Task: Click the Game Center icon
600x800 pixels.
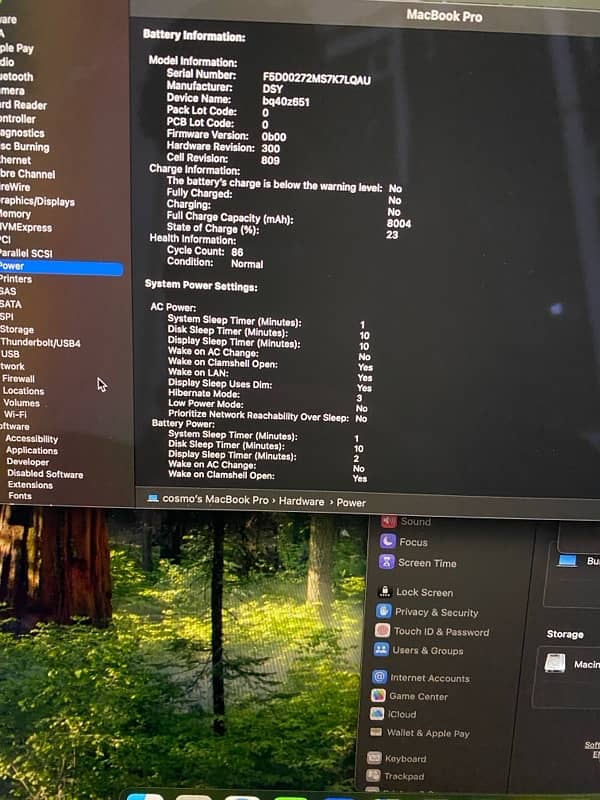Action: pos(379,696)
